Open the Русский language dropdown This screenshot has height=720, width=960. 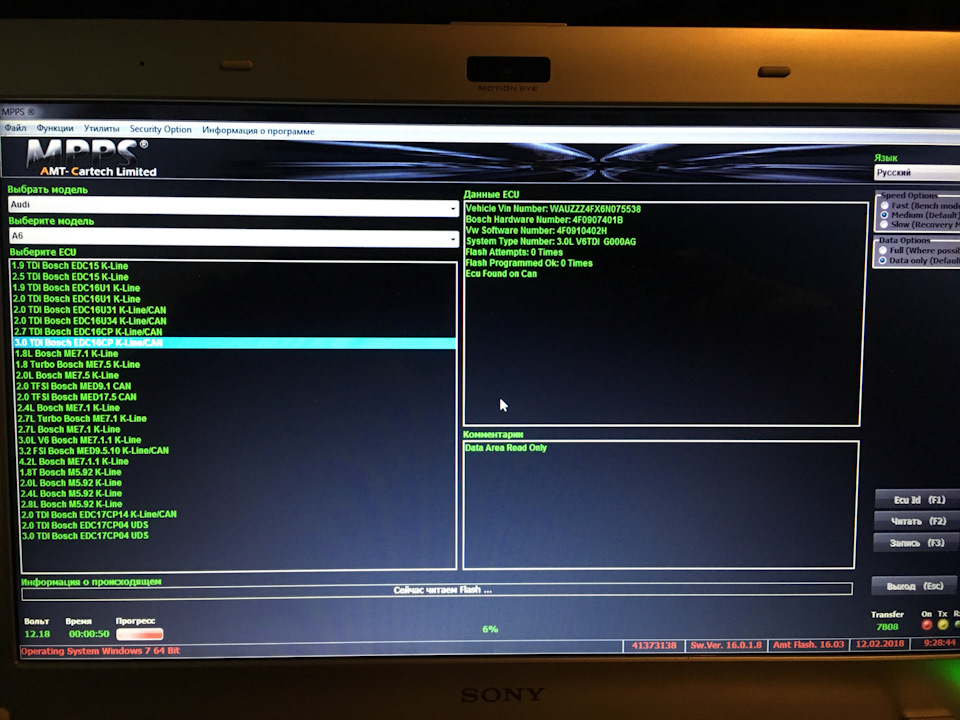pos(917,173)
